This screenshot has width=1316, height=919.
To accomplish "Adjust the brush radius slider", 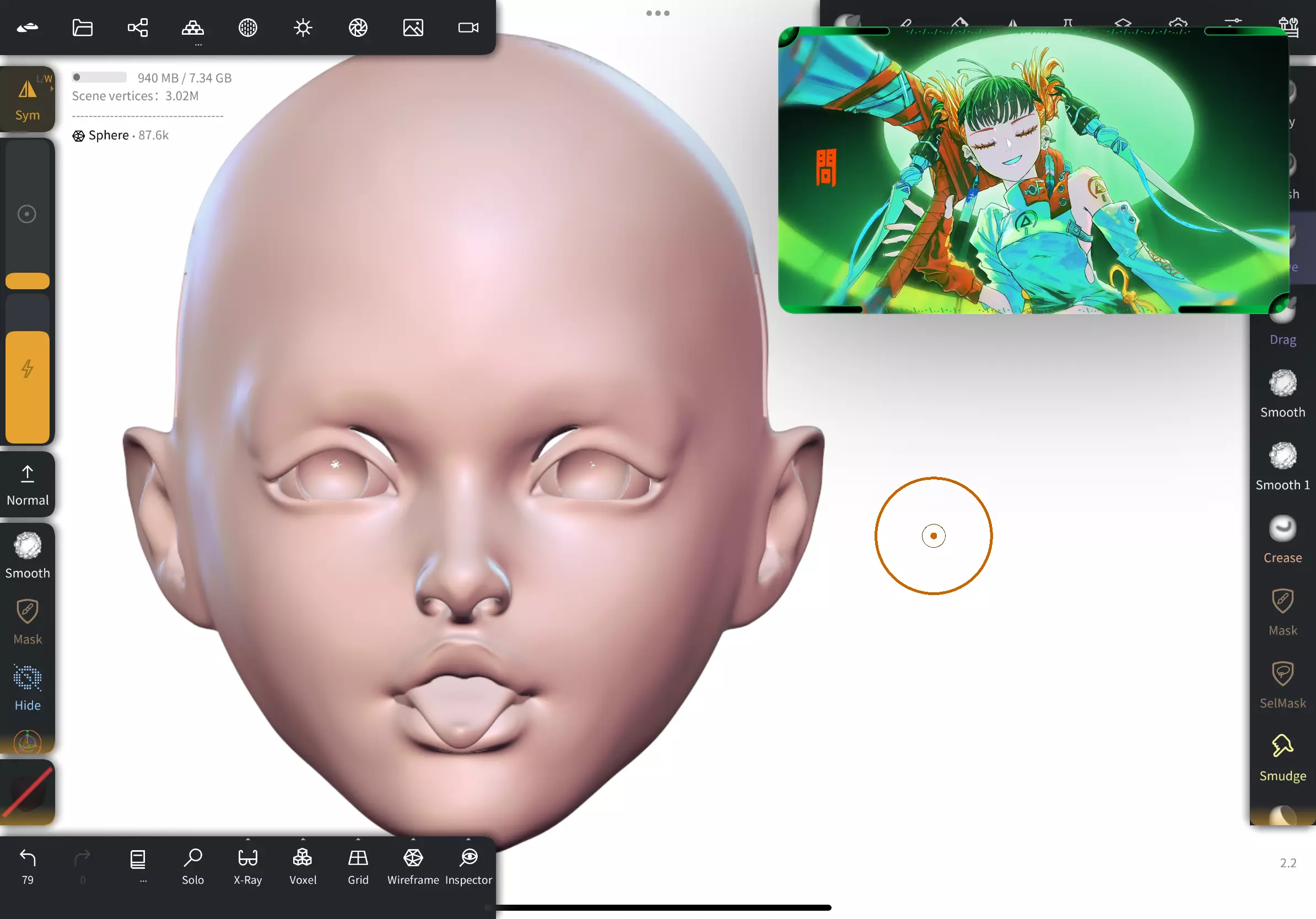I will 28,213.
